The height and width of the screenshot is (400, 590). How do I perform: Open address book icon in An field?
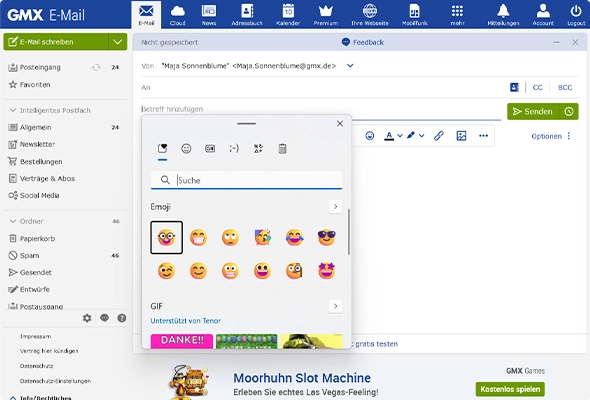click(x=514, y=87)
